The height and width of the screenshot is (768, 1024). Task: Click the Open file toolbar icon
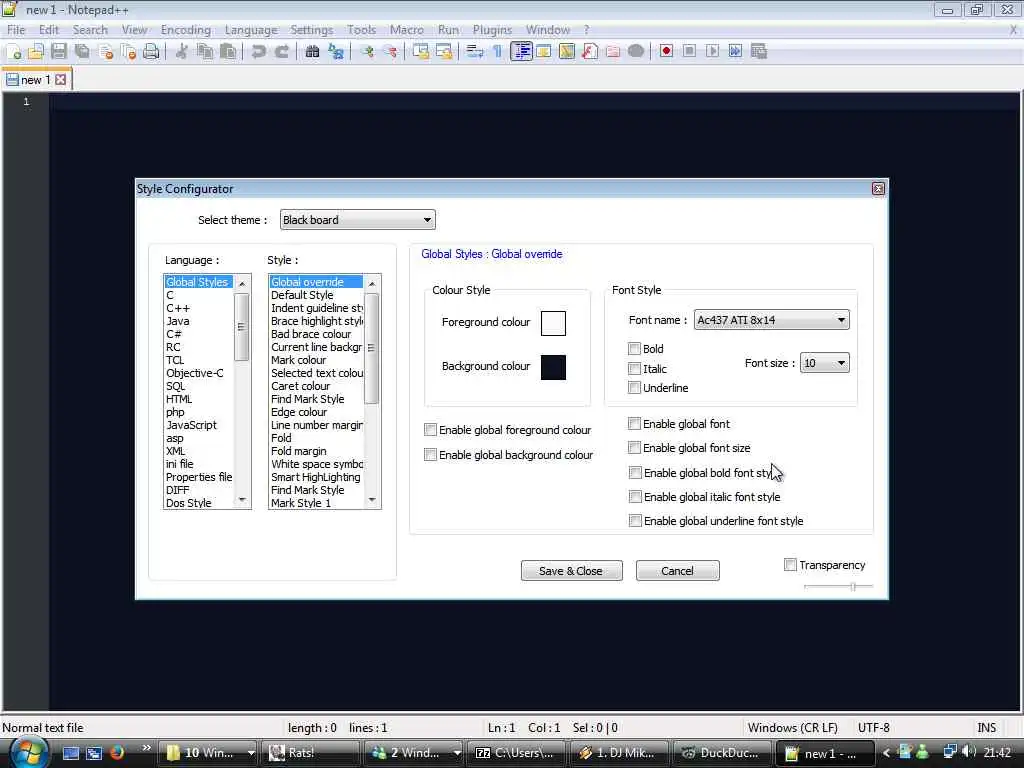36,52
